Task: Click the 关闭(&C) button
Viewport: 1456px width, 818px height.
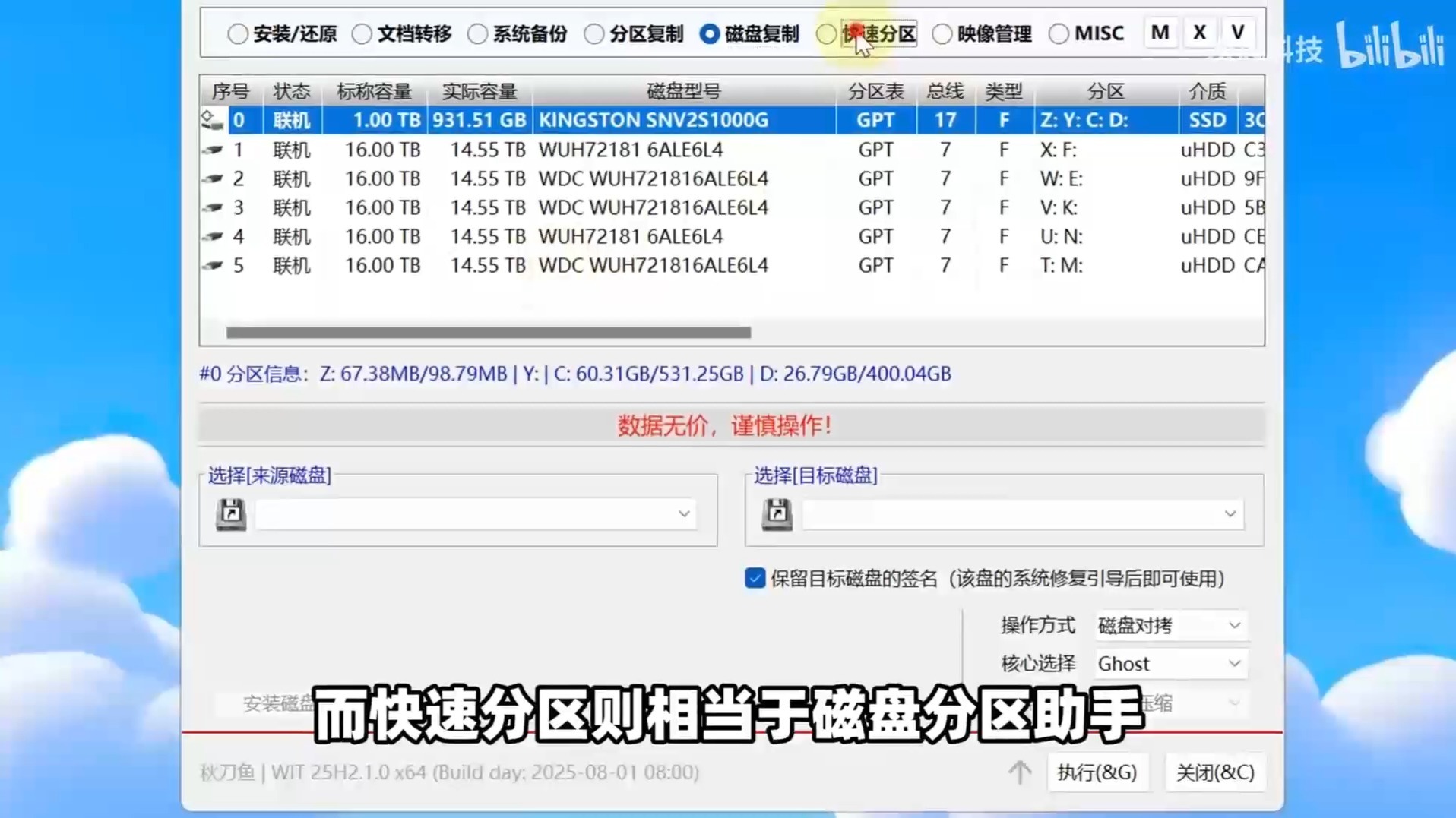Action: point(1214,772)
